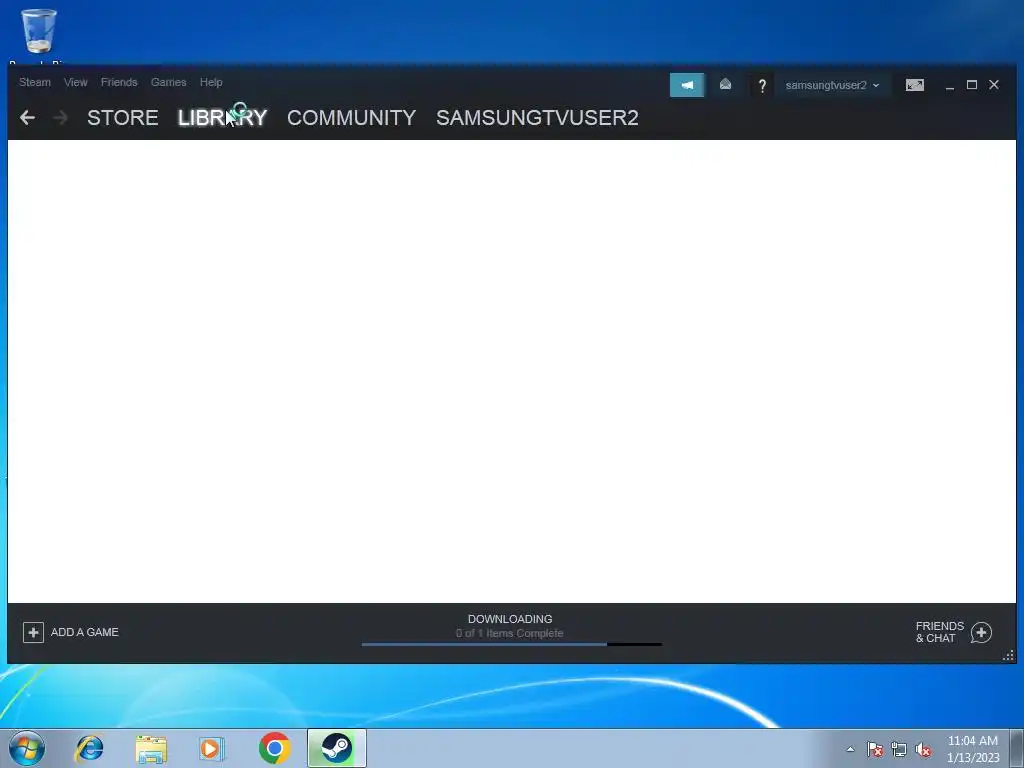The height and width of the screenshot is (768, 1024).
Task: Click the question mark help icon
Action: coord(761,86)
